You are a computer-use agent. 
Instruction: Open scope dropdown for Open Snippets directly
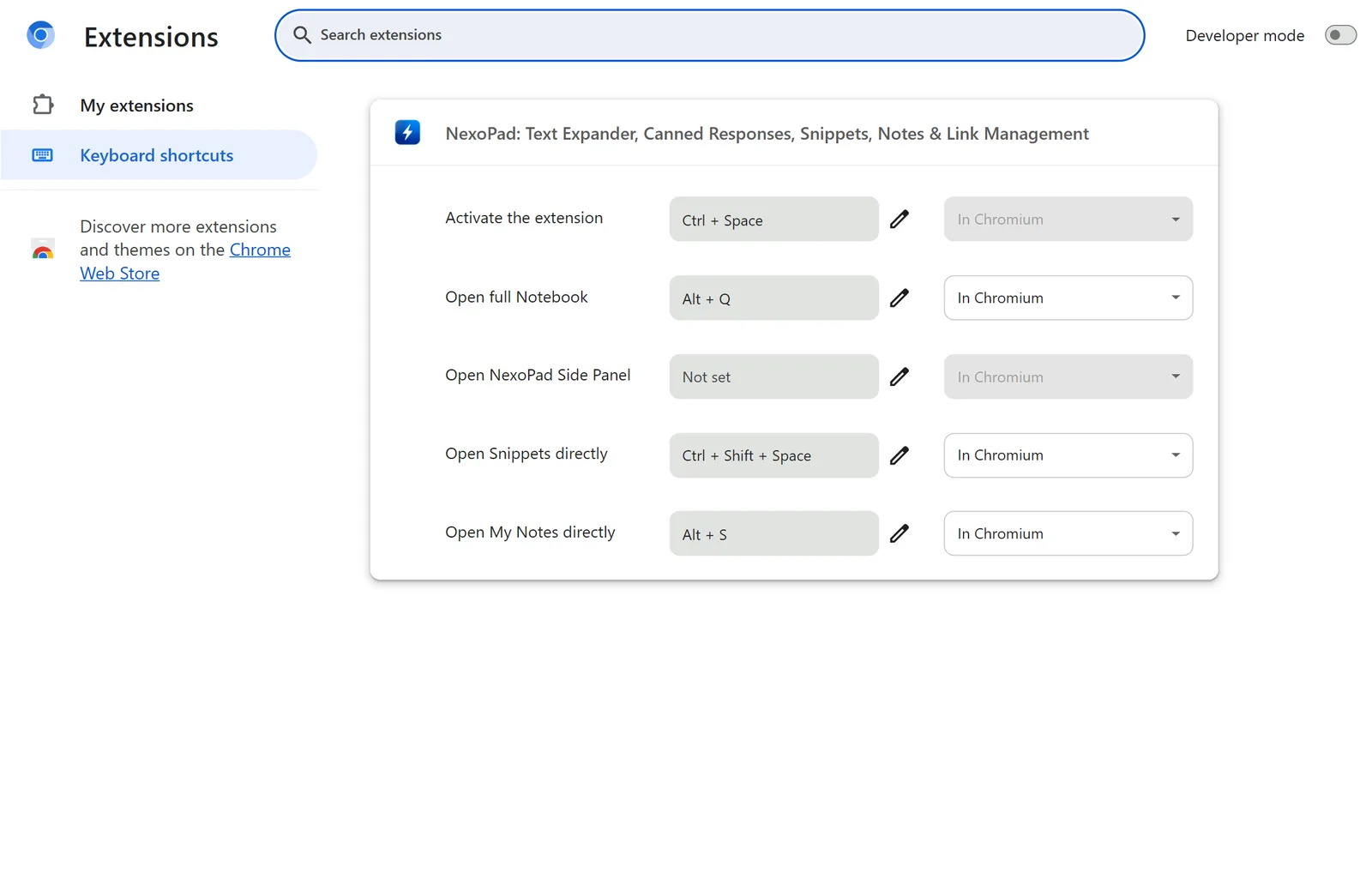coord(1068,455)
